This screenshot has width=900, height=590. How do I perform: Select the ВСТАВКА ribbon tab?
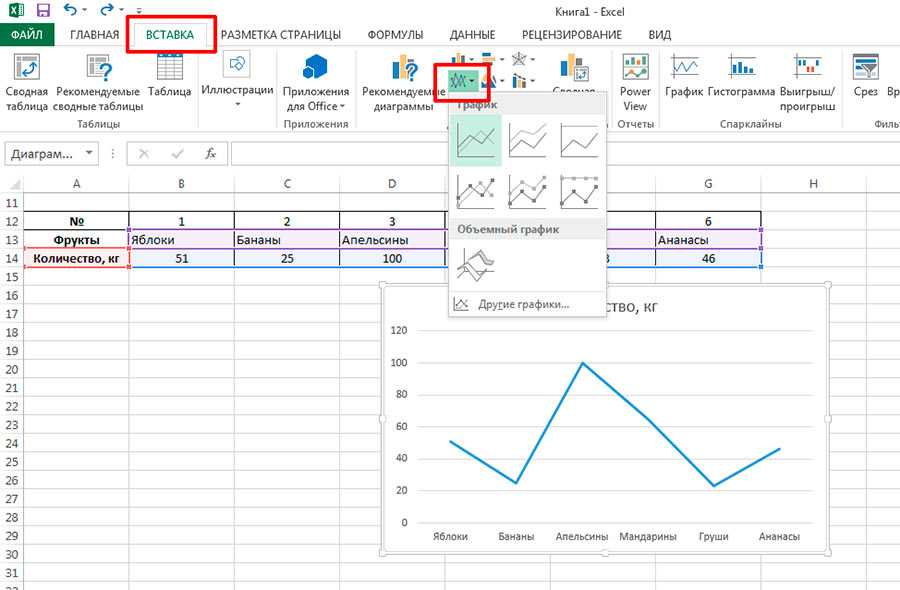(x=170, y=34)
